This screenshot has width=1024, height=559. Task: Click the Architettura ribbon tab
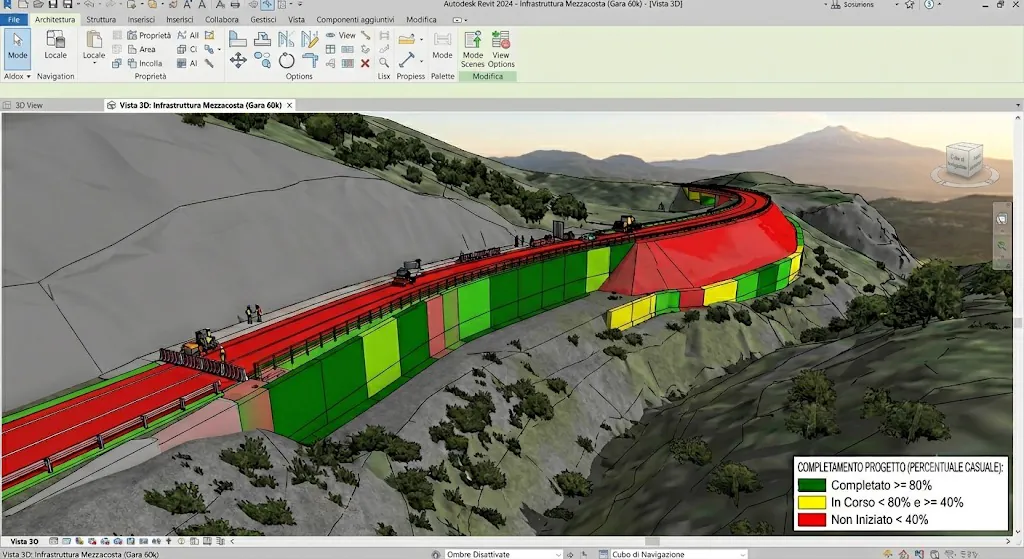(55, 20)
